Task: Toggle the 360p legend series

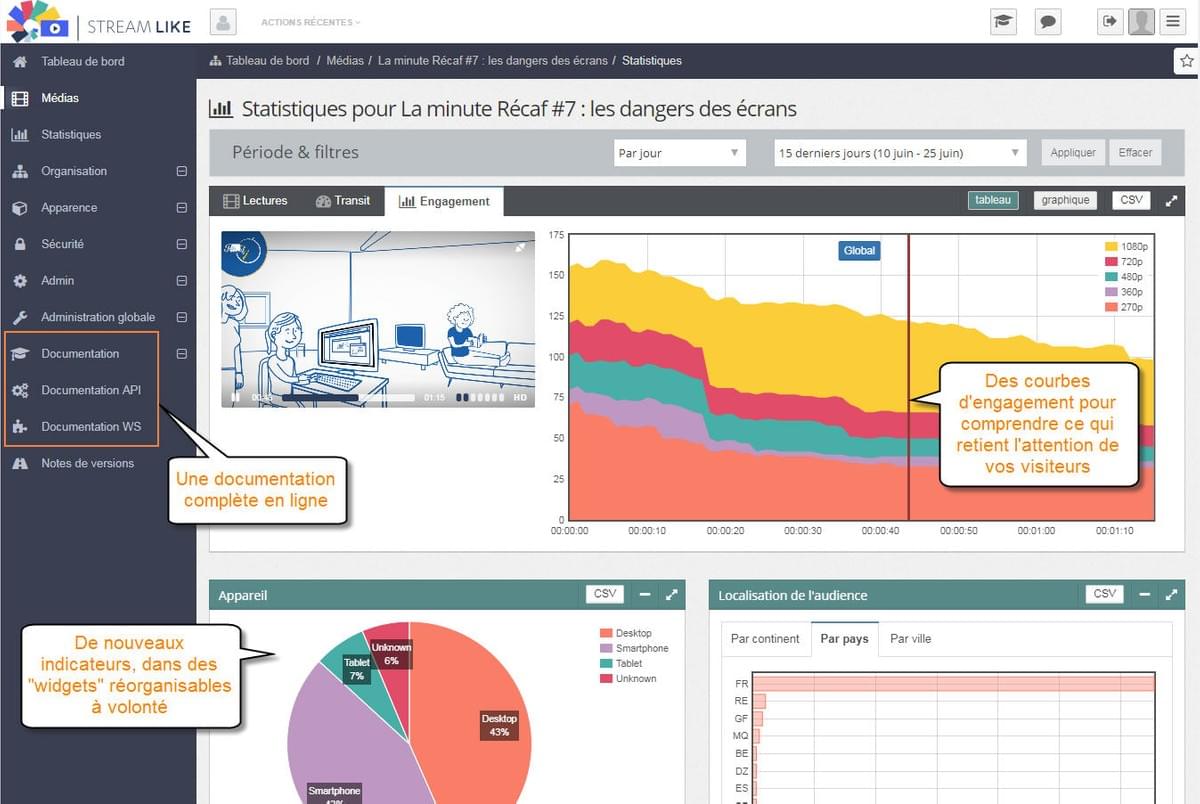Action: point(1122,292)
